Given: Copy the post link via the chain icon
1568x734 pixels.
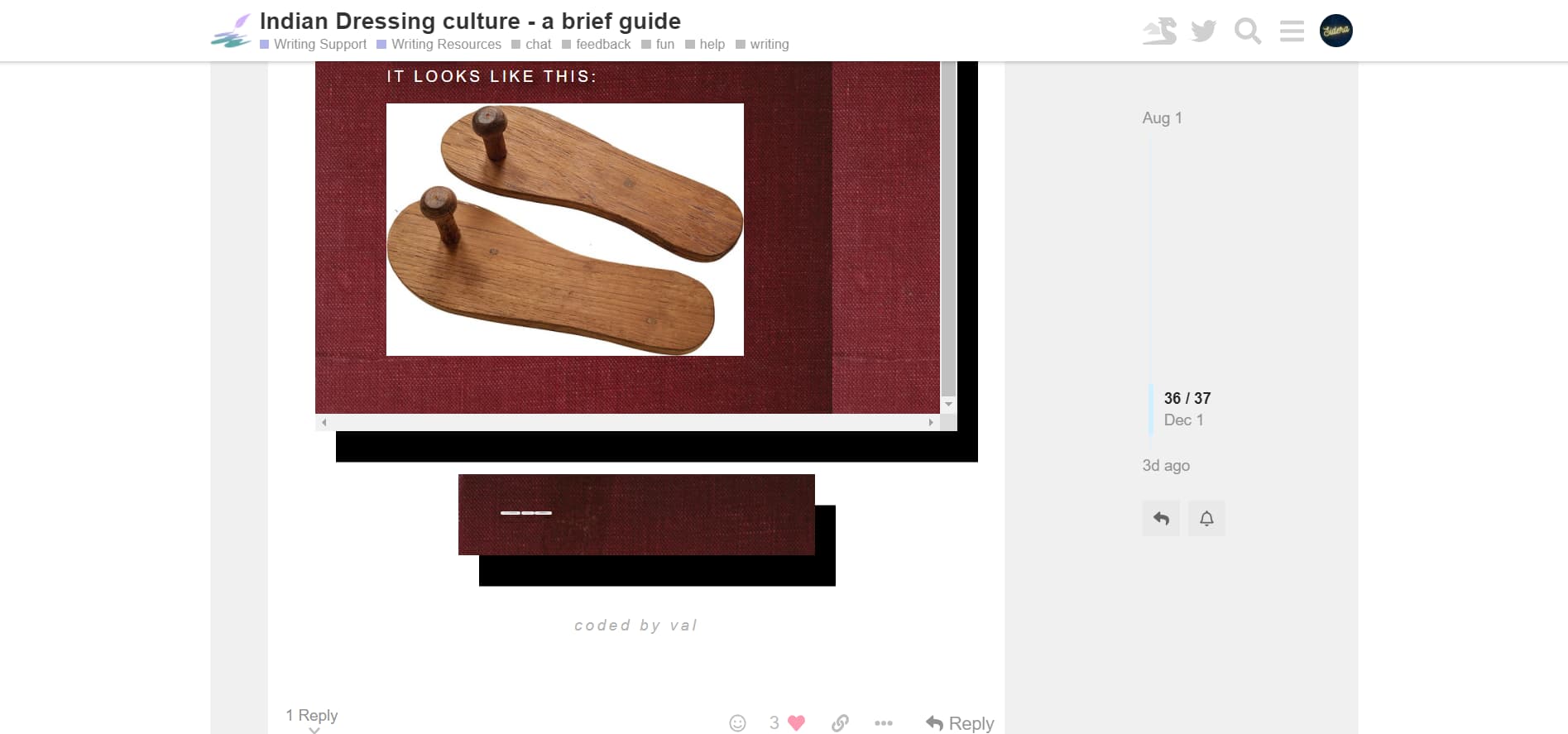Looking at the screenshot, I should point(840,723).
